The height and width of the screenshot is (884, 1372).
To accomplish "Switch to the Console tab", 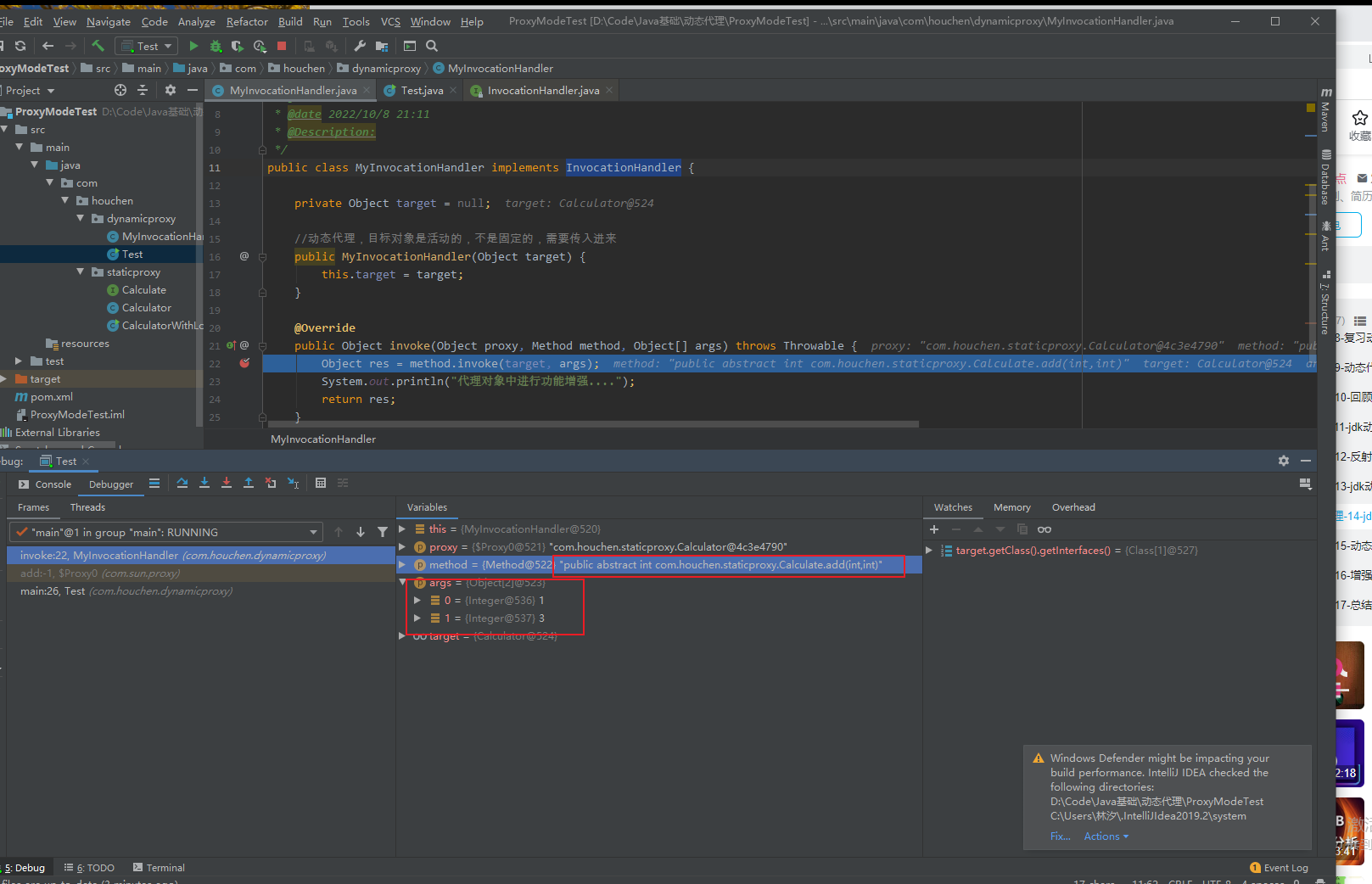I will 46,484.
